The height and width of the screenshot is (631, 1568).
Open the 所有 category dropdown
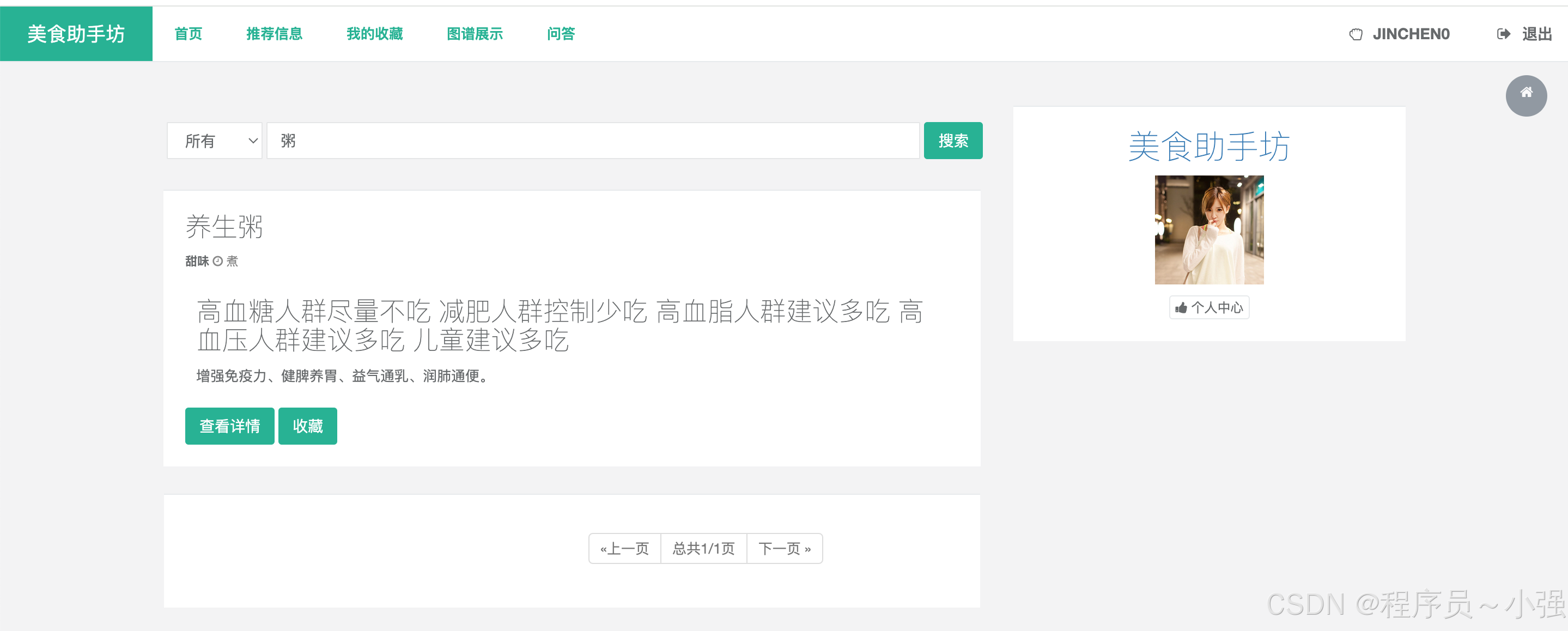(214, 141)
